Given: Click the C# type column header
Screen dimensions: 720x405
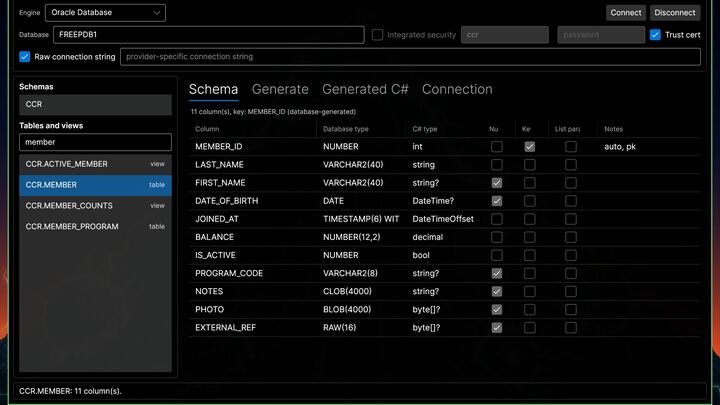Looking at the screenshot, I should pyautogui.click(x=425, y=129).
